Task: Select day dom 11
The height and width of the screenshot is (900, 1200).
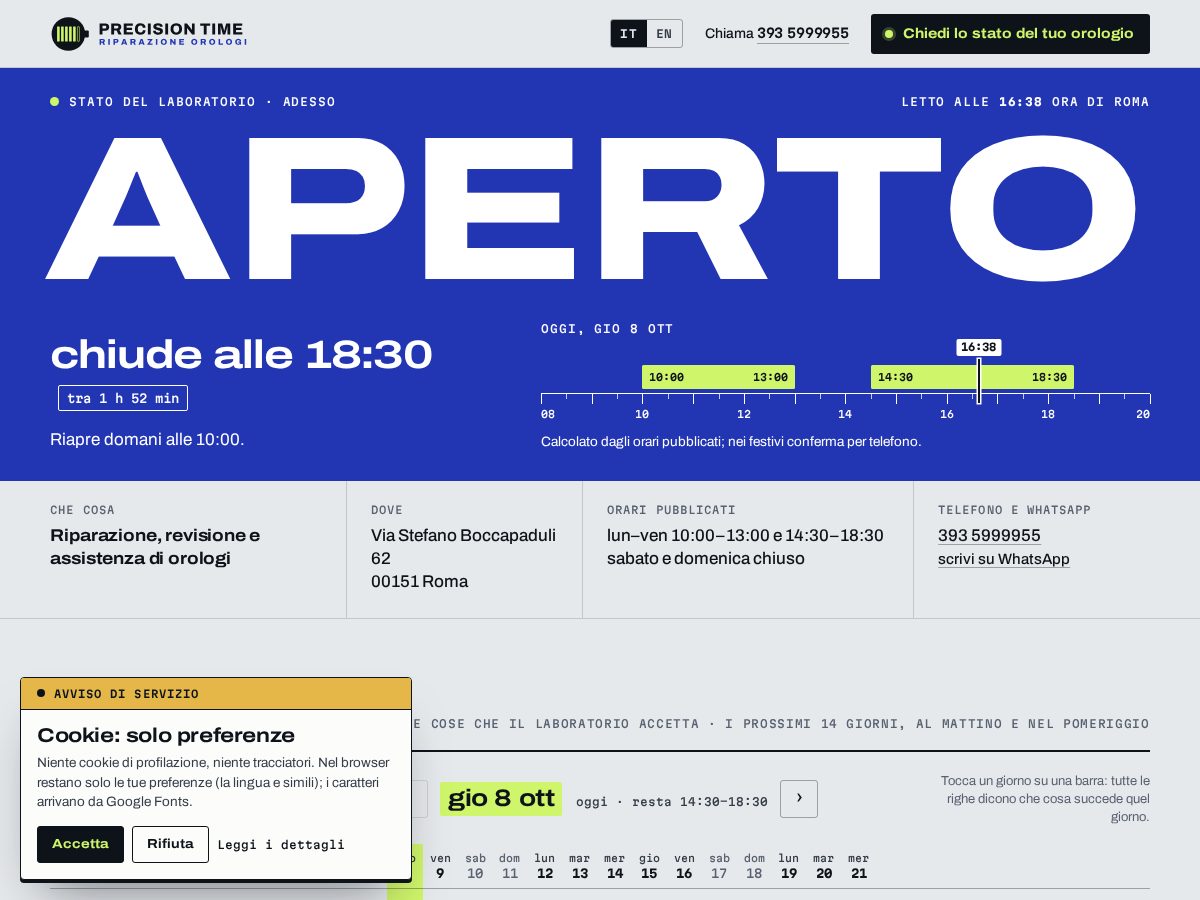Action: coord(510,866)
